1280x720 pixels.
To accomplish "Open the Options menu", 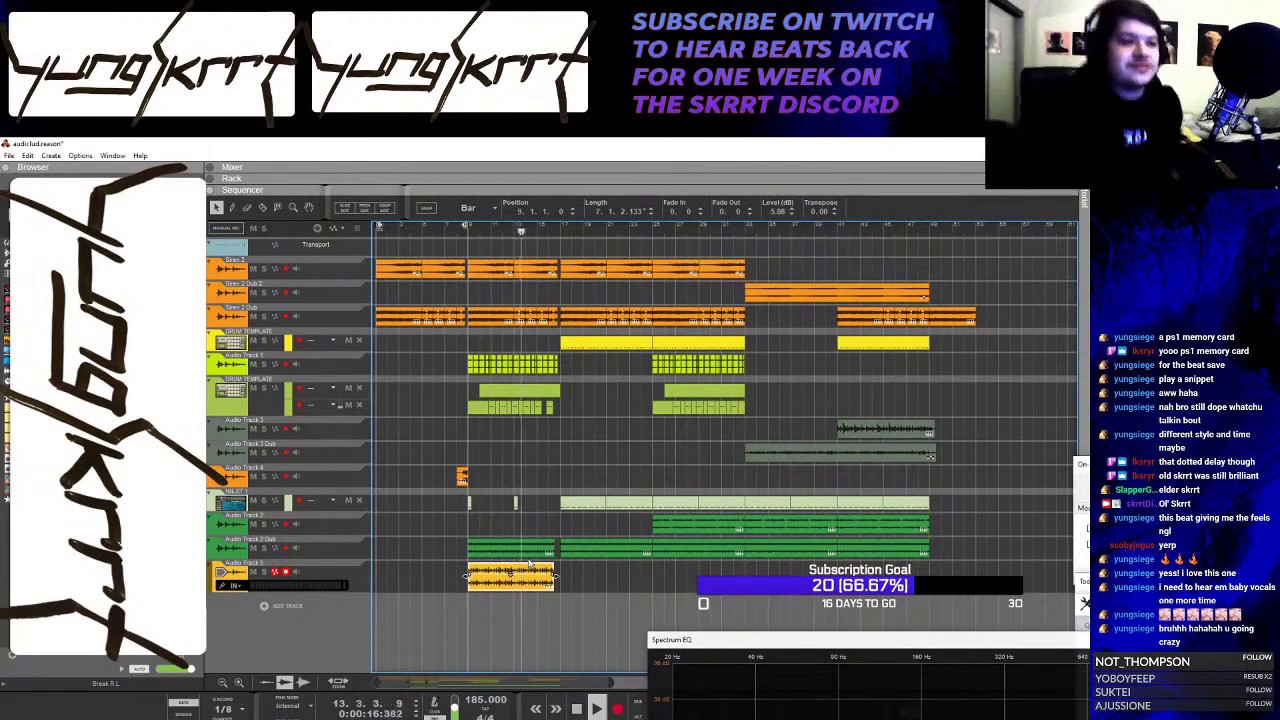I will tap(80, 156).
